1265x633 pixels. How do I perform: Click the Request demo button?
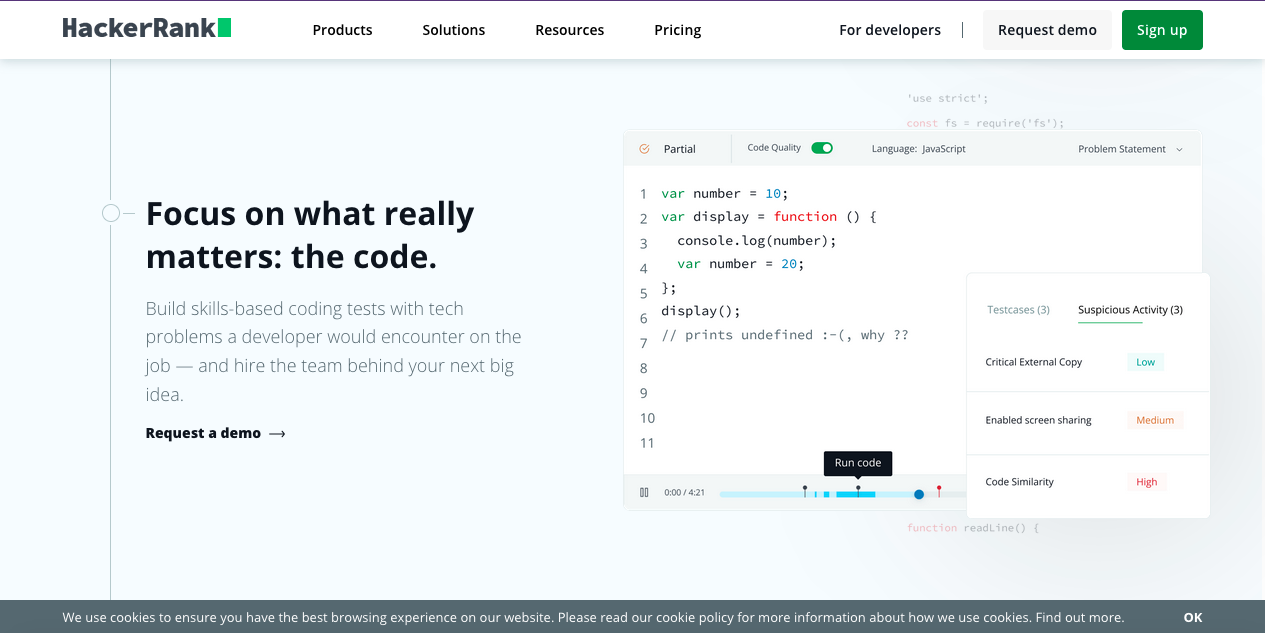(x=1047, y=30)
